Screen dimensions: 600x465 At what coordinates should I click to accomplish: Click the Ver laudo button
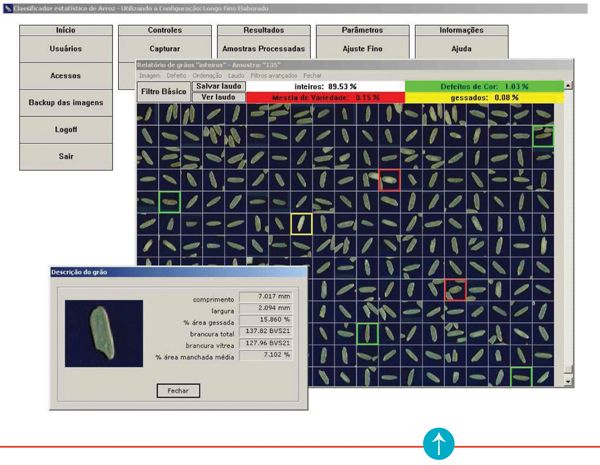tap(219, 97)
